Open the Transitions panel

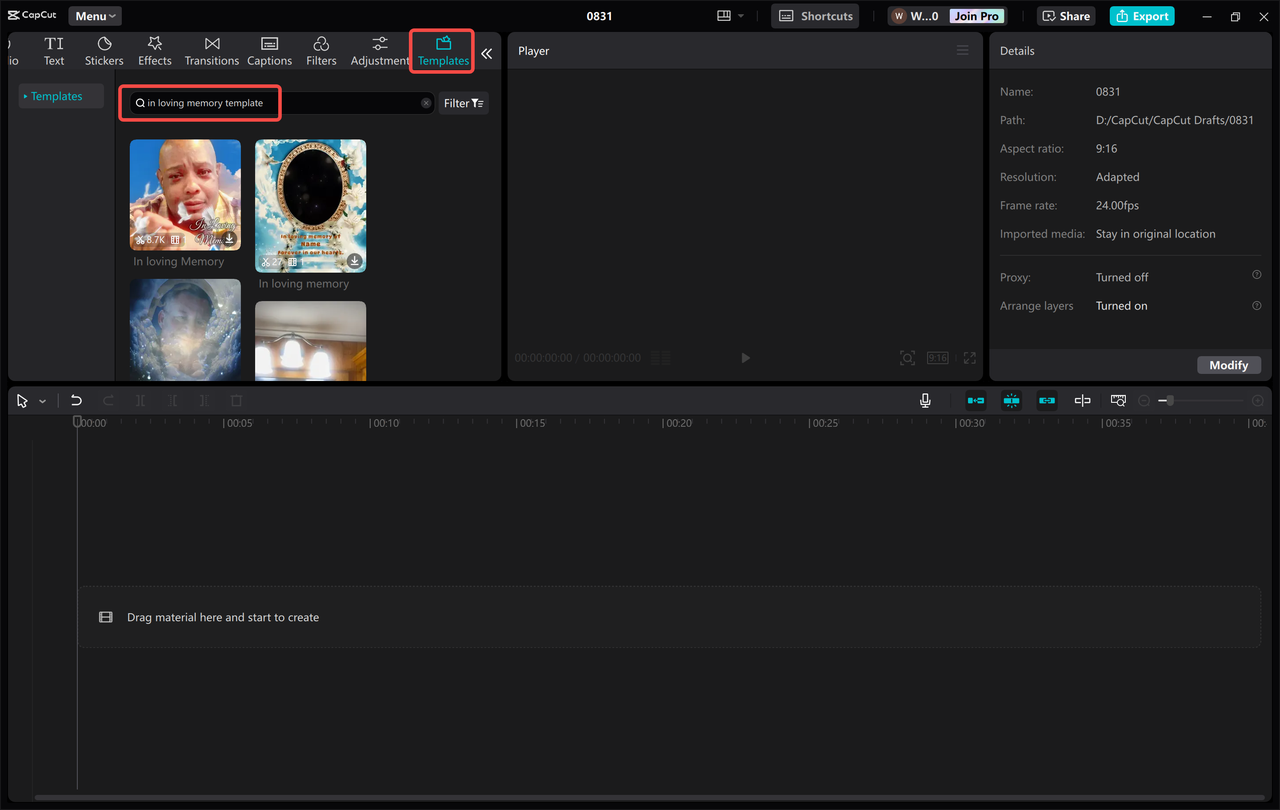(x=211, y=50)
